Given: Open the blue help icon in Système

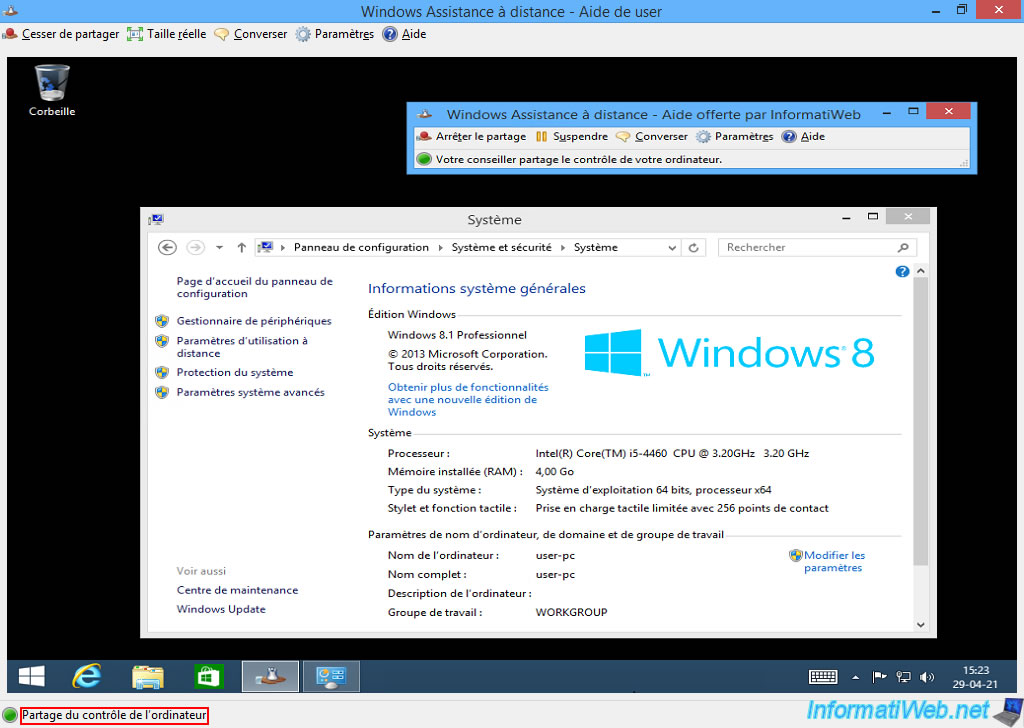Looking at the screenshot, I should [902, 271].
